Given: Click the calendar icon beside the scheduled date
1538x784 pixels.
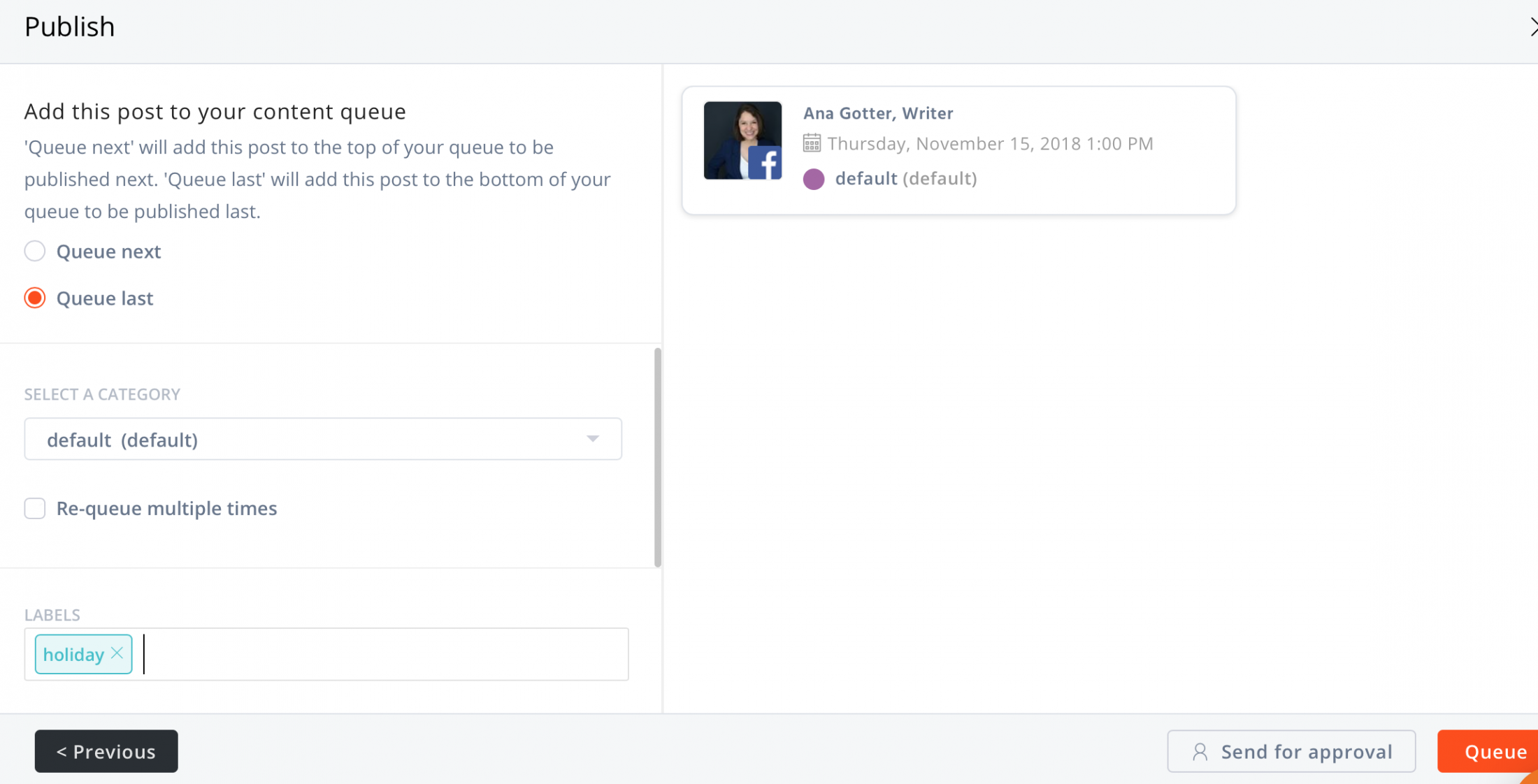Looking at the screenshot, I should 812,143.
